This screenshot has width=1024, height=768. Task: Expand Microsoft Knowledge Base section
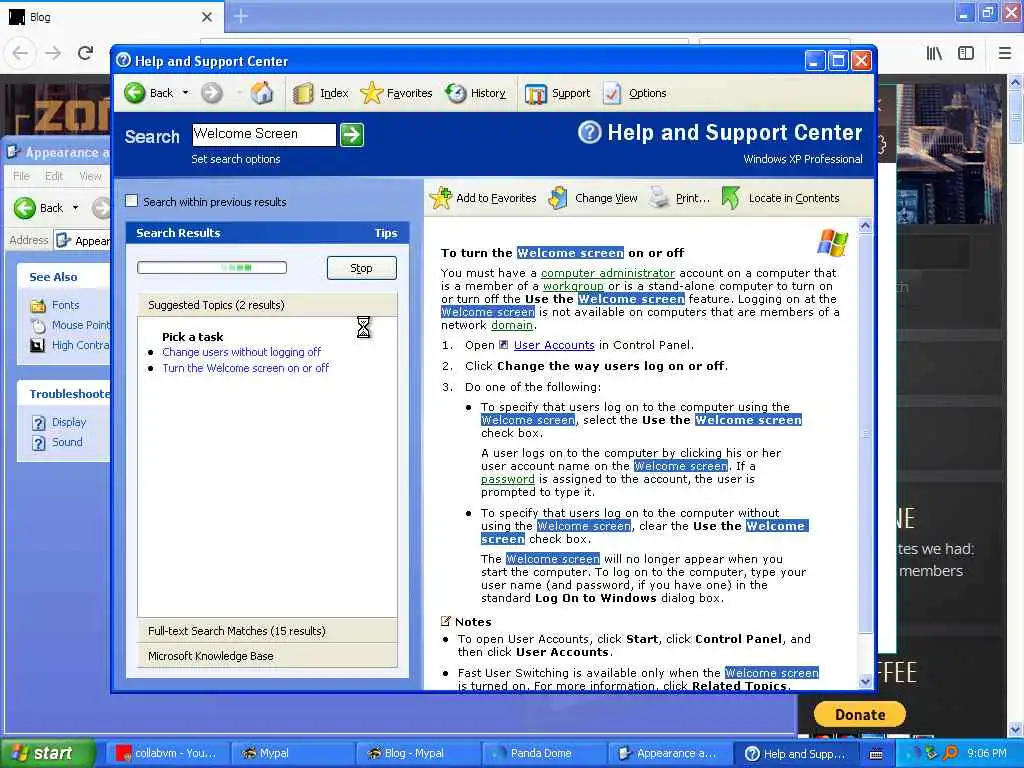click(x=267, y=656)
